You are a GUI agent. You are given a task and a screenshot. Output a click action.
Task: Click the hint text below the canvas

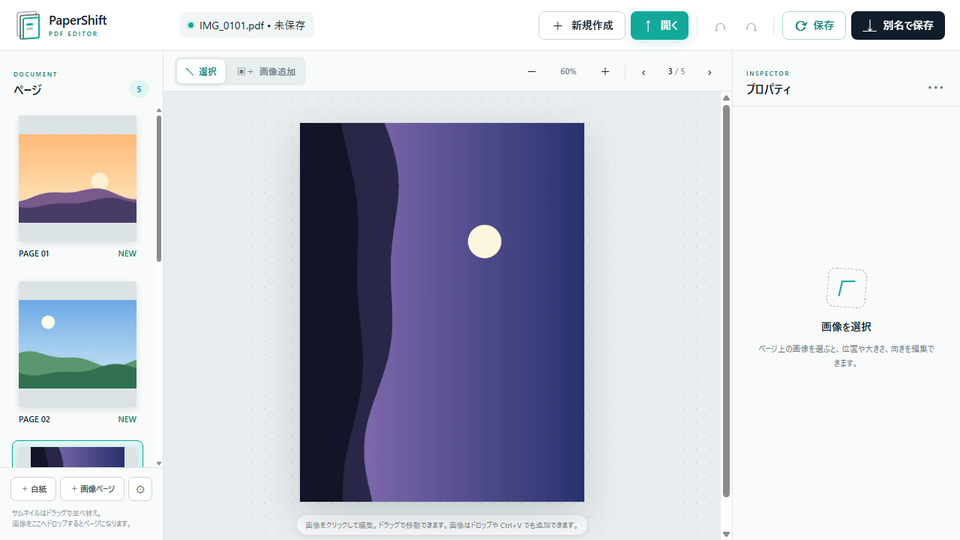(442, 525)
